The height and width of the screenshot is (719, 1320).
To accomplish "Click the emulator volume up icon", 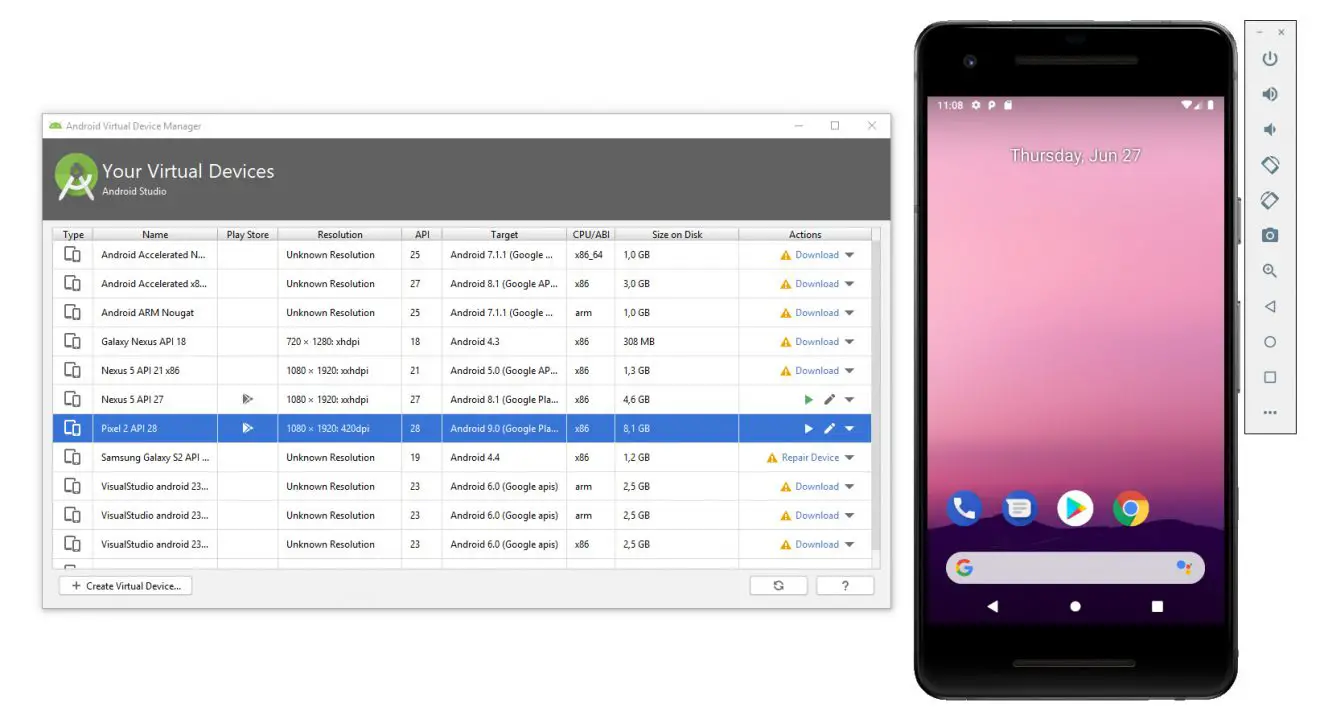I will coord(1269,94).
